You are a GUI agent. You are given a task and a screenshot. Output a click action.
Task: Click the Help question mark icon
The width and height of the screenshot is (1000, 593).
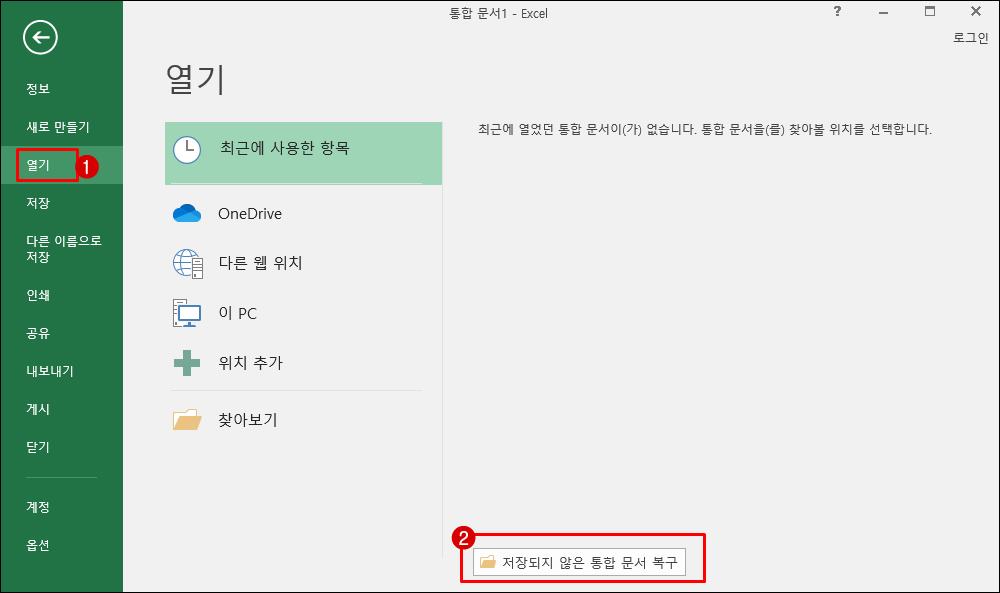(836, 12)
